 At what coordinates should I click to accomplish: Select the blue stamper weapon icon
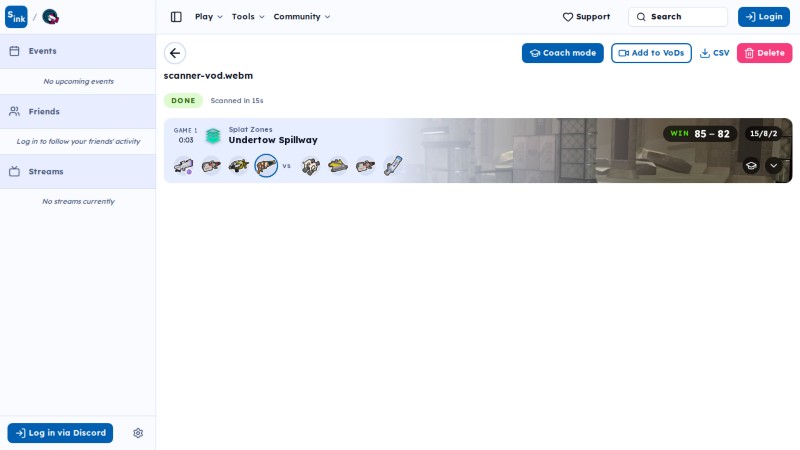[x=393, y=166]
